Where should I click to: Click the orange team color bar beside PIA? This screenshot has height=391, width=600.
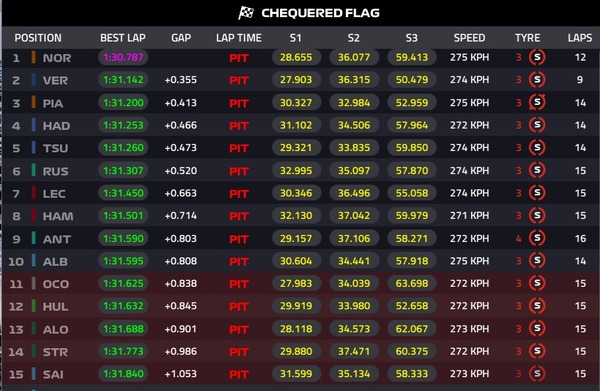(34, 102)
